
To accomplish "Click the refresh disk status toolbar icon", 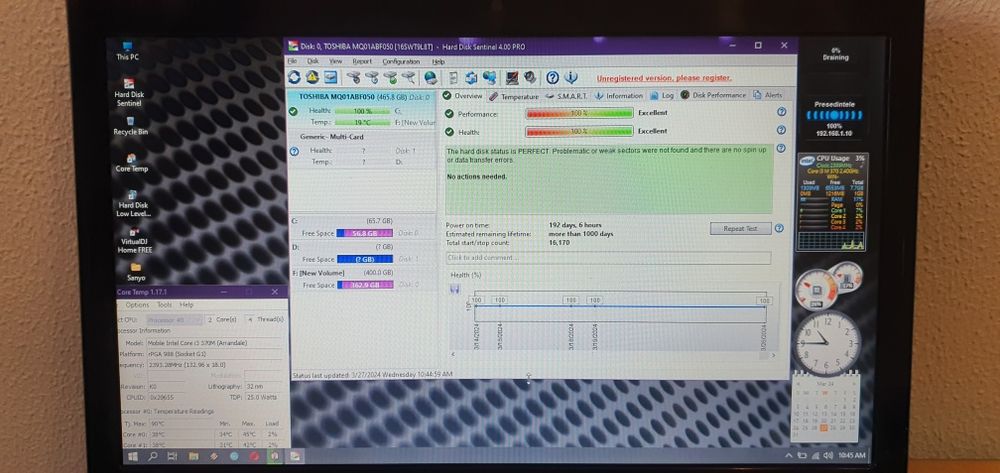I will point(294,77).
